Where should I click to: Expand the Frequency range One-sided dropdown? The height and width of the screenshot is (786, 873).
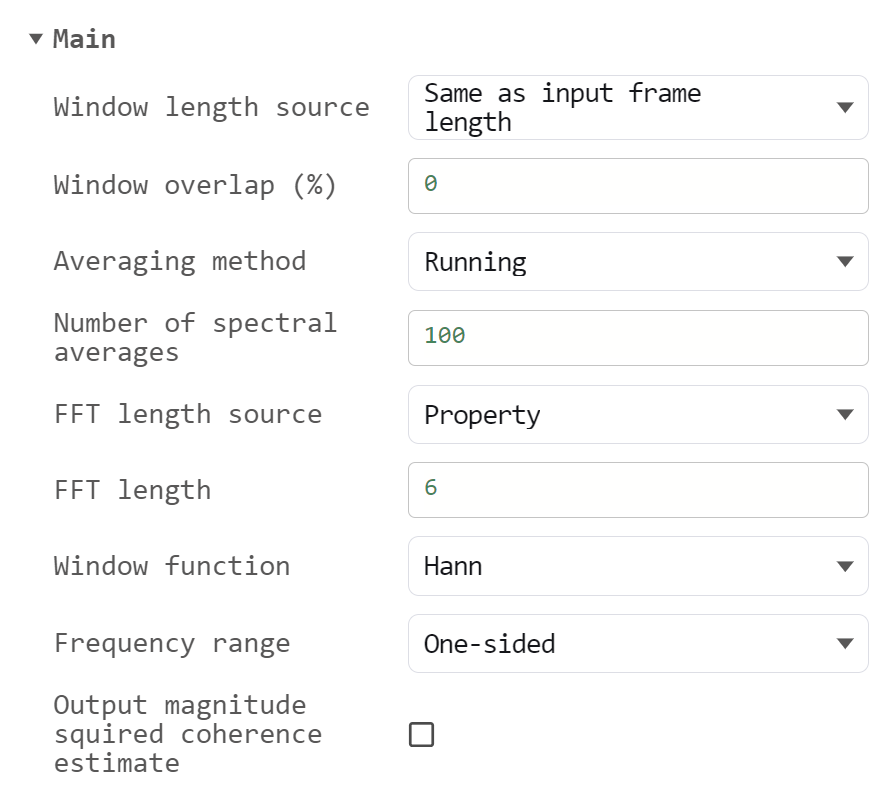click(638, 644)
